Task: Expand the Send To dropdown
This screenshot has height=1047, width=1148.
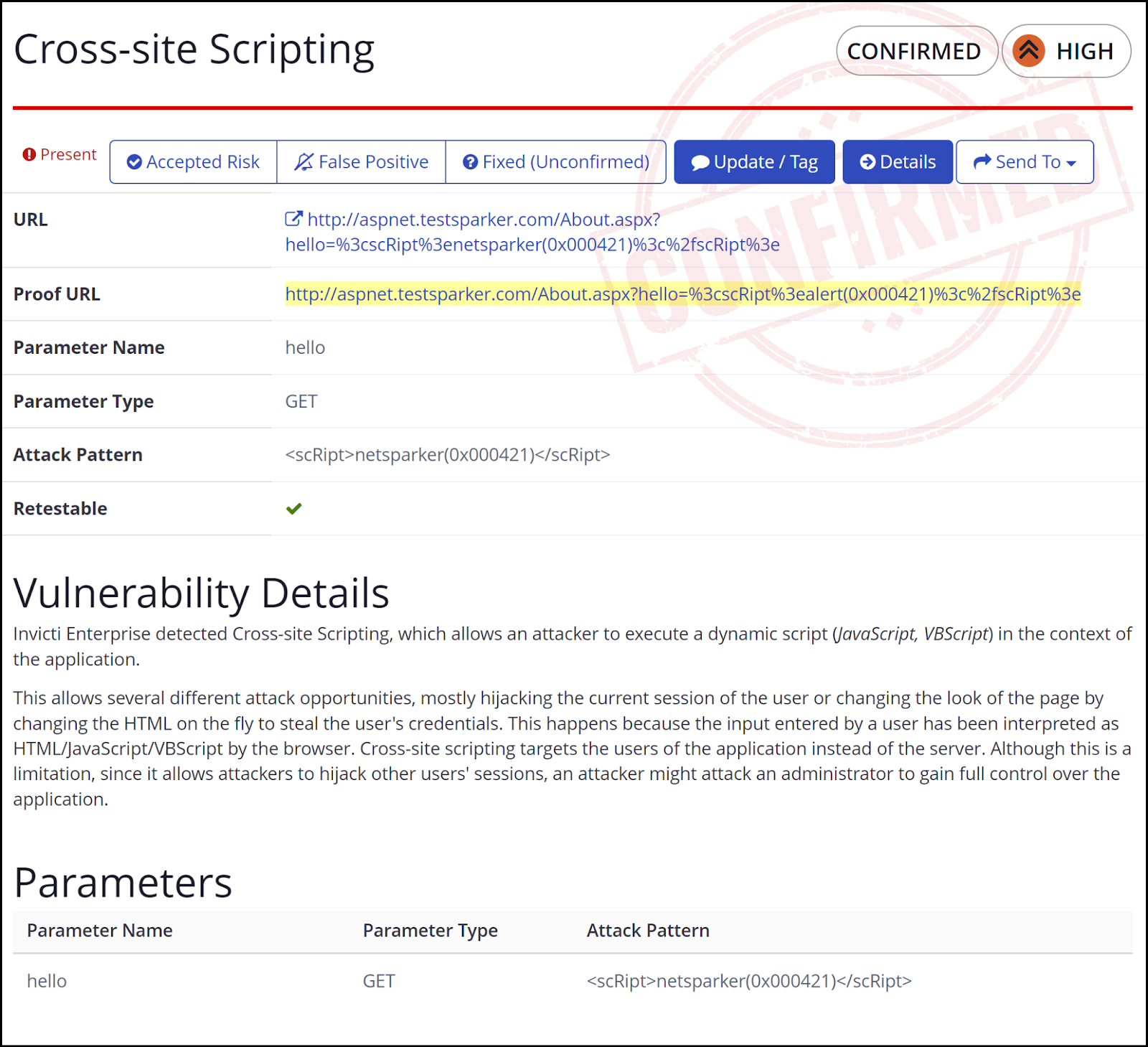Action: tap(1025, 161)
